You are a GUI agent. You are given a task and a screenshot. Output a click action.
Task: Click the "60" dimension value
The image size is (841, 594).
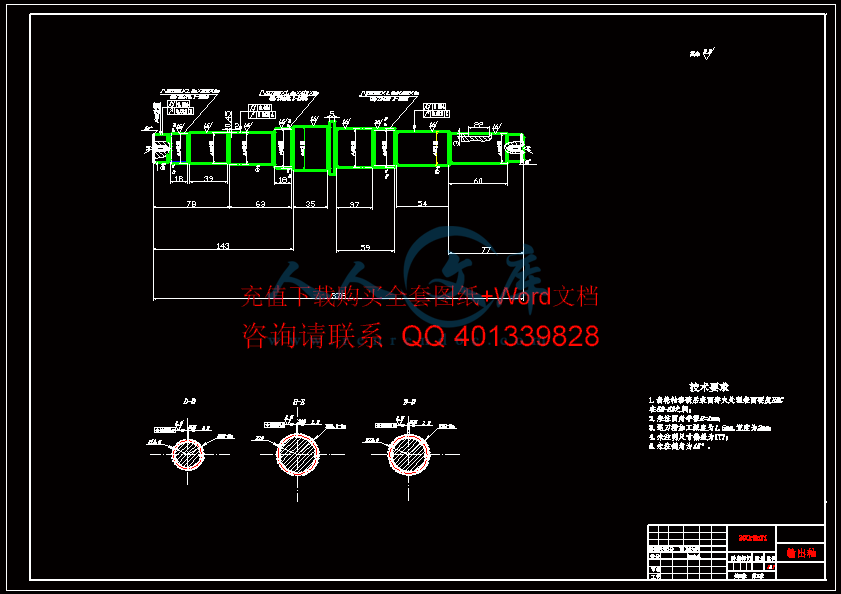478,181
